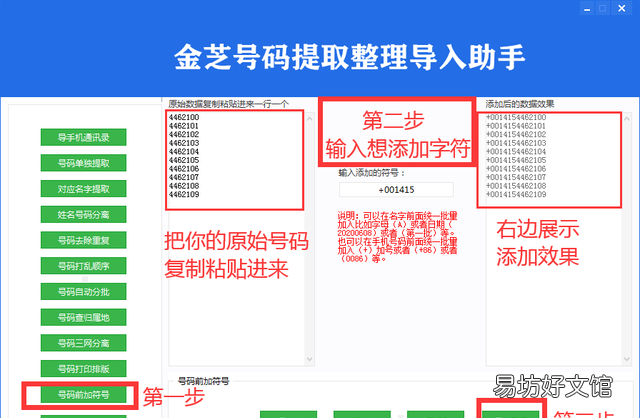Screen dimensions: 640x418
Task: Click the +0014154462102 result line
Action: [516, 135]
